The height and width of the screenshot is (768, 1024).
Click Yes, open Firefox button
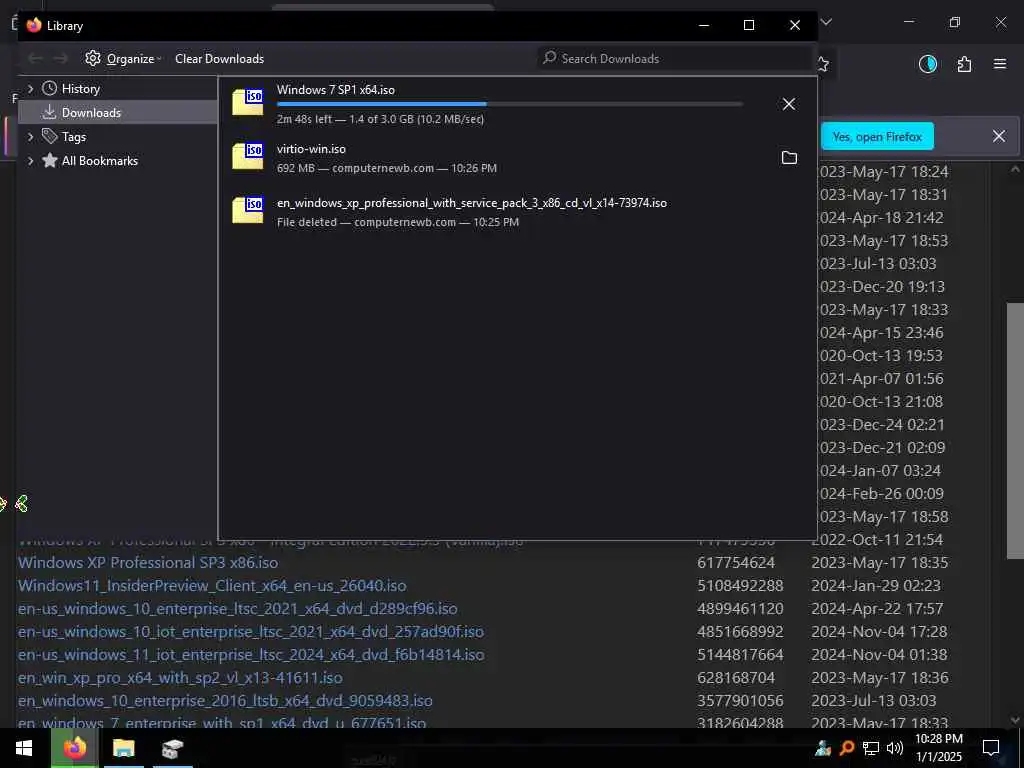coord(877,136)
